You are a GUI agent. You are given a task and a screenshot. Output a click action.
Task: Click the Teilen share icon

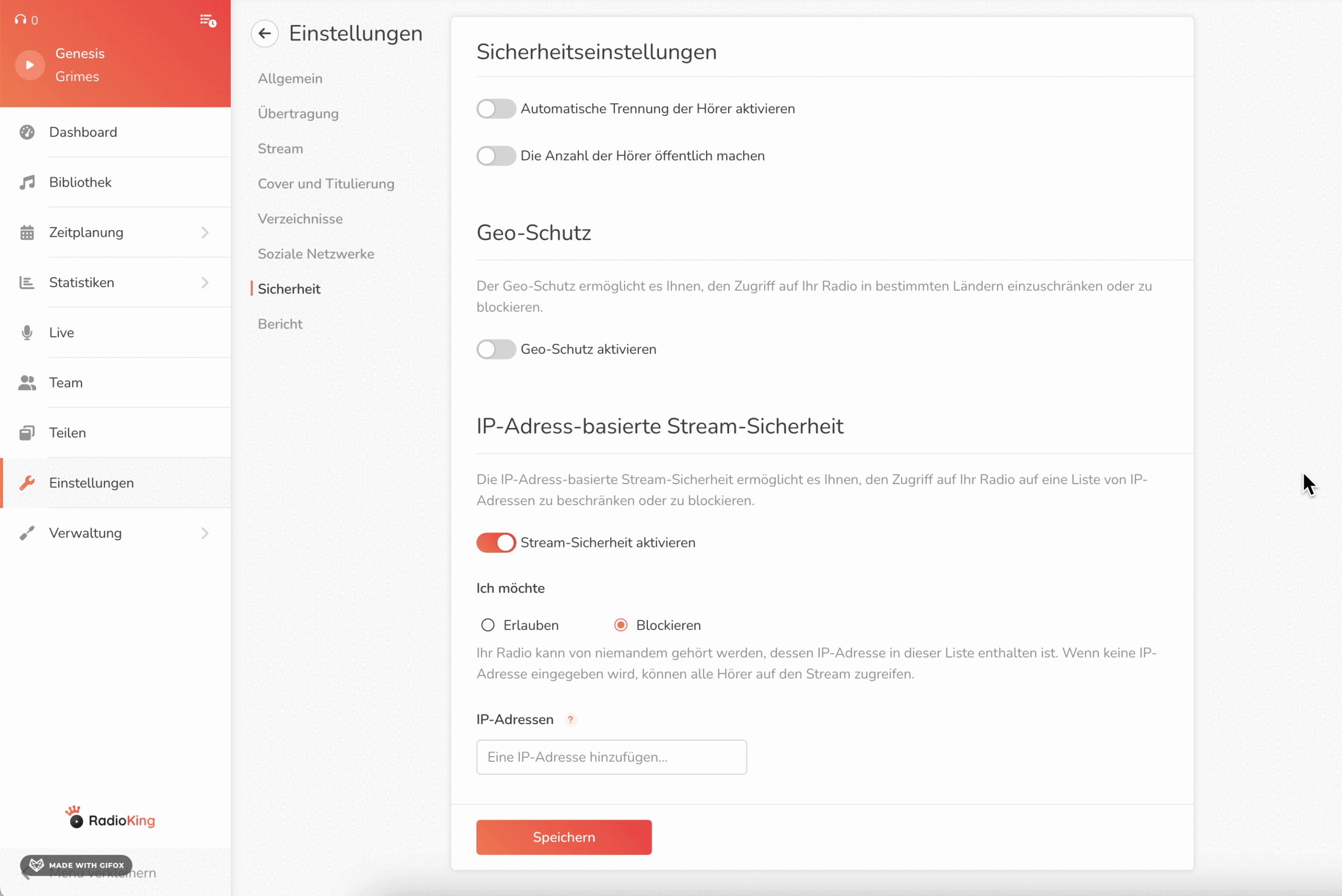coord(27,433)
